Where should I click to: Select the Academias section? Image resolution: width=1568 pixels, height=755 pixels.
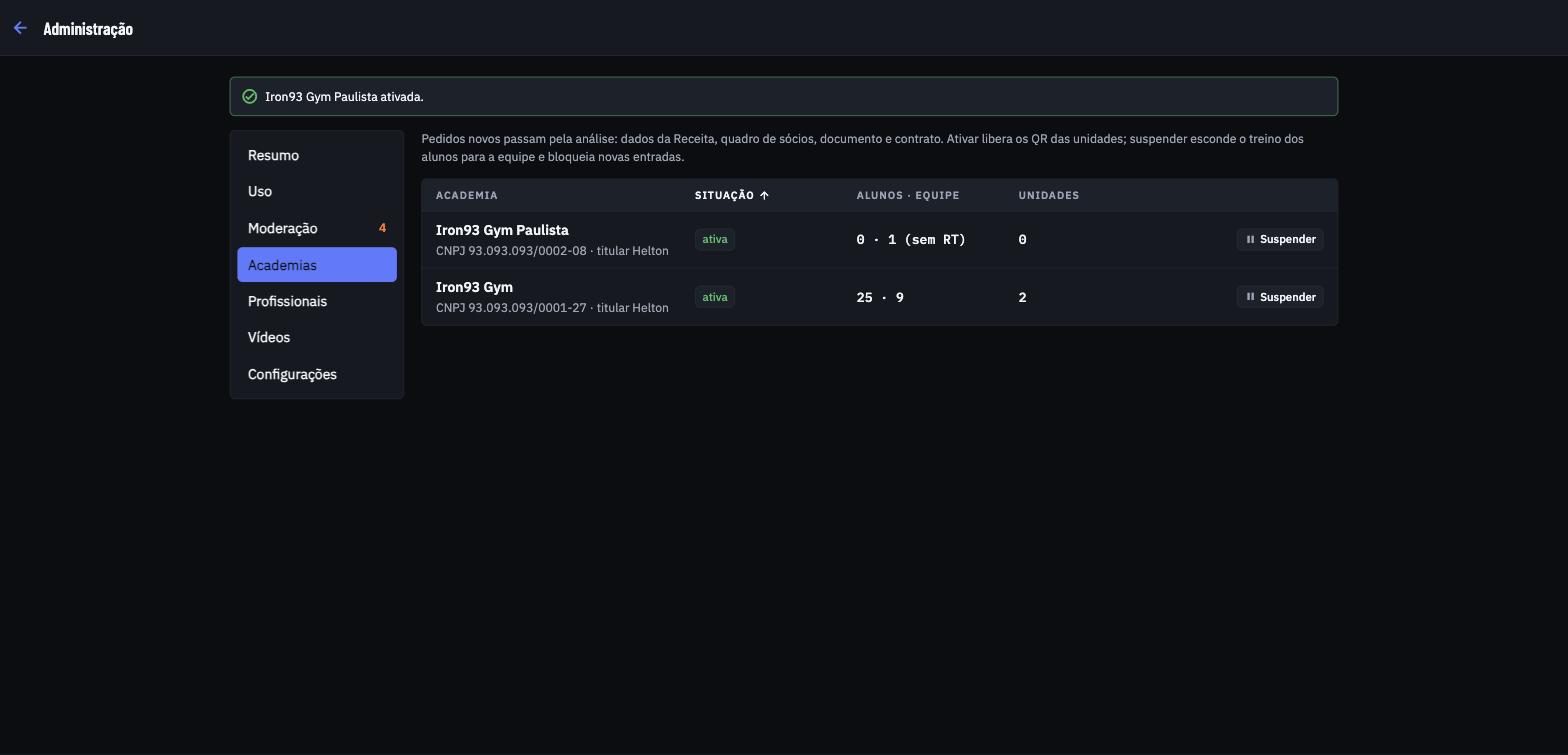coord(317,265)
